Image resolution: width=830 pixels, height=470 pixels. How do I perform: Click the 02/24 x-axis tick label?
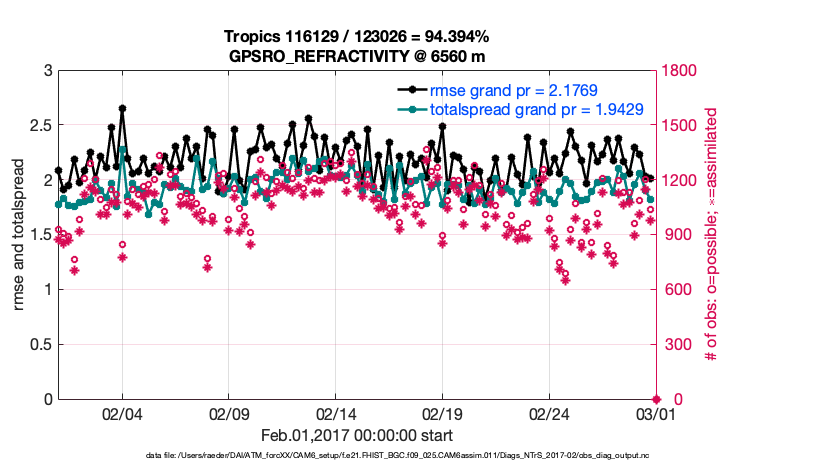[549, 413]
